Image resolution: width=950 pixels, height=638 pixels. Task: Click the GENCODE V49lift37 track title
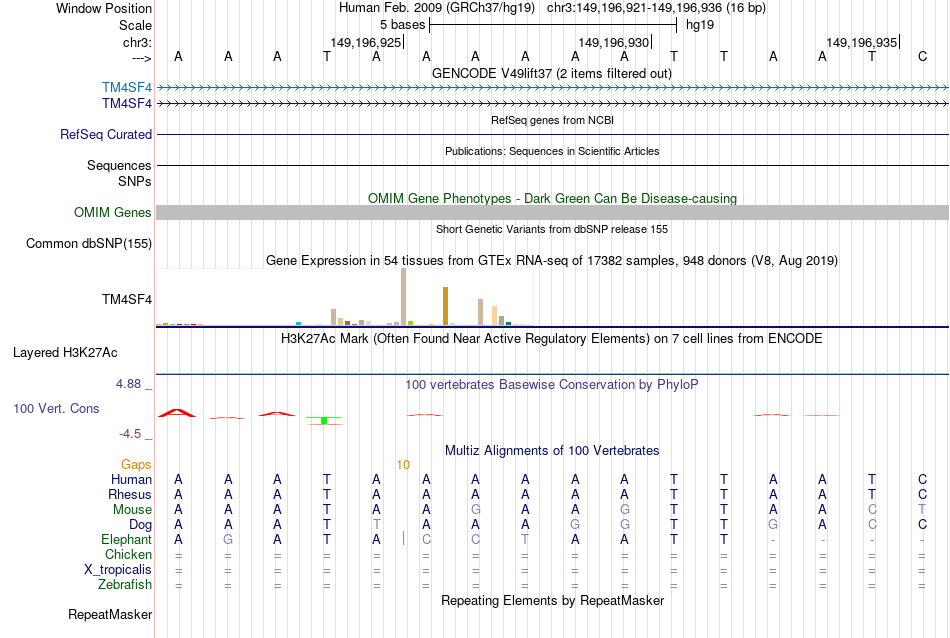tap(551, 74)
